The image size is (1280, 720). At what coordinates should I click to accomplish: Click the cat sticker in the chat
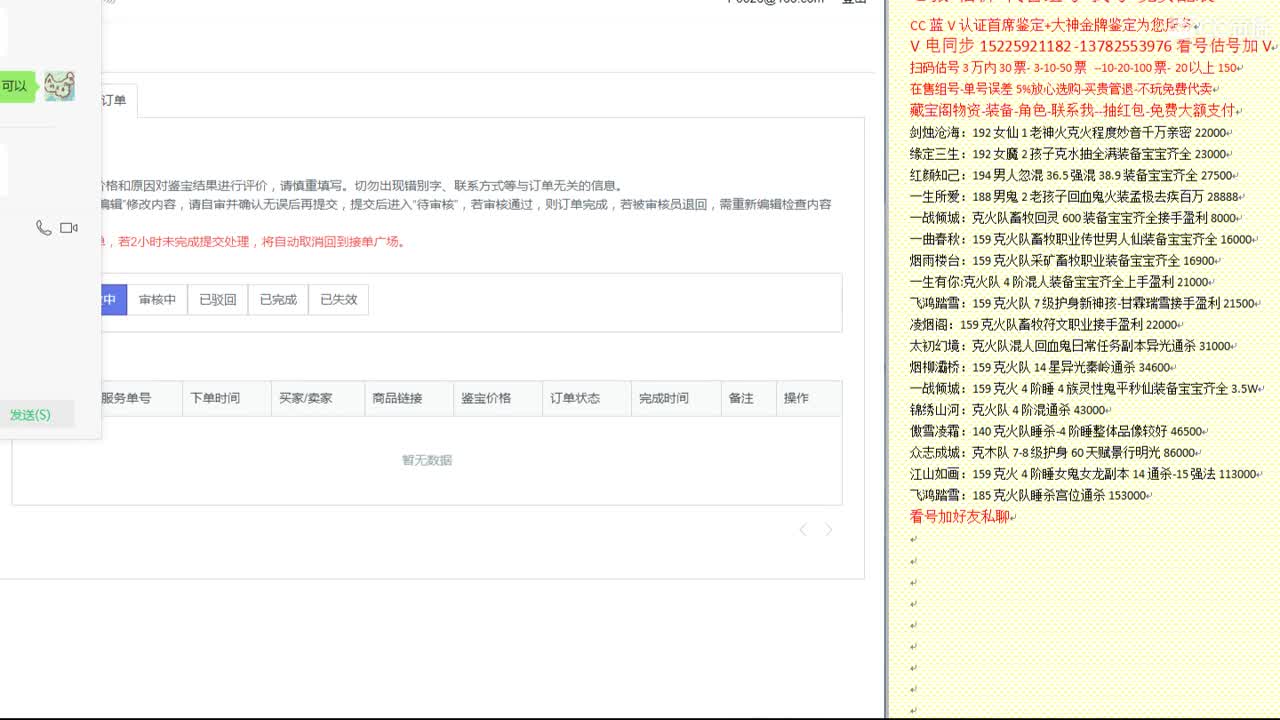pos(60,87)
